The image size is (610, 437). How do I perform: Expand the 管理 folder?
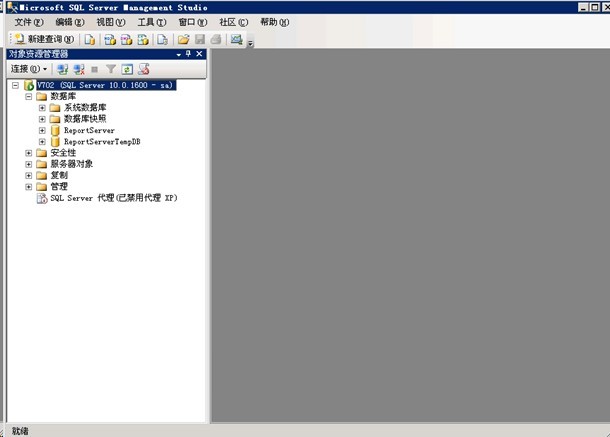tap(29, 187)
